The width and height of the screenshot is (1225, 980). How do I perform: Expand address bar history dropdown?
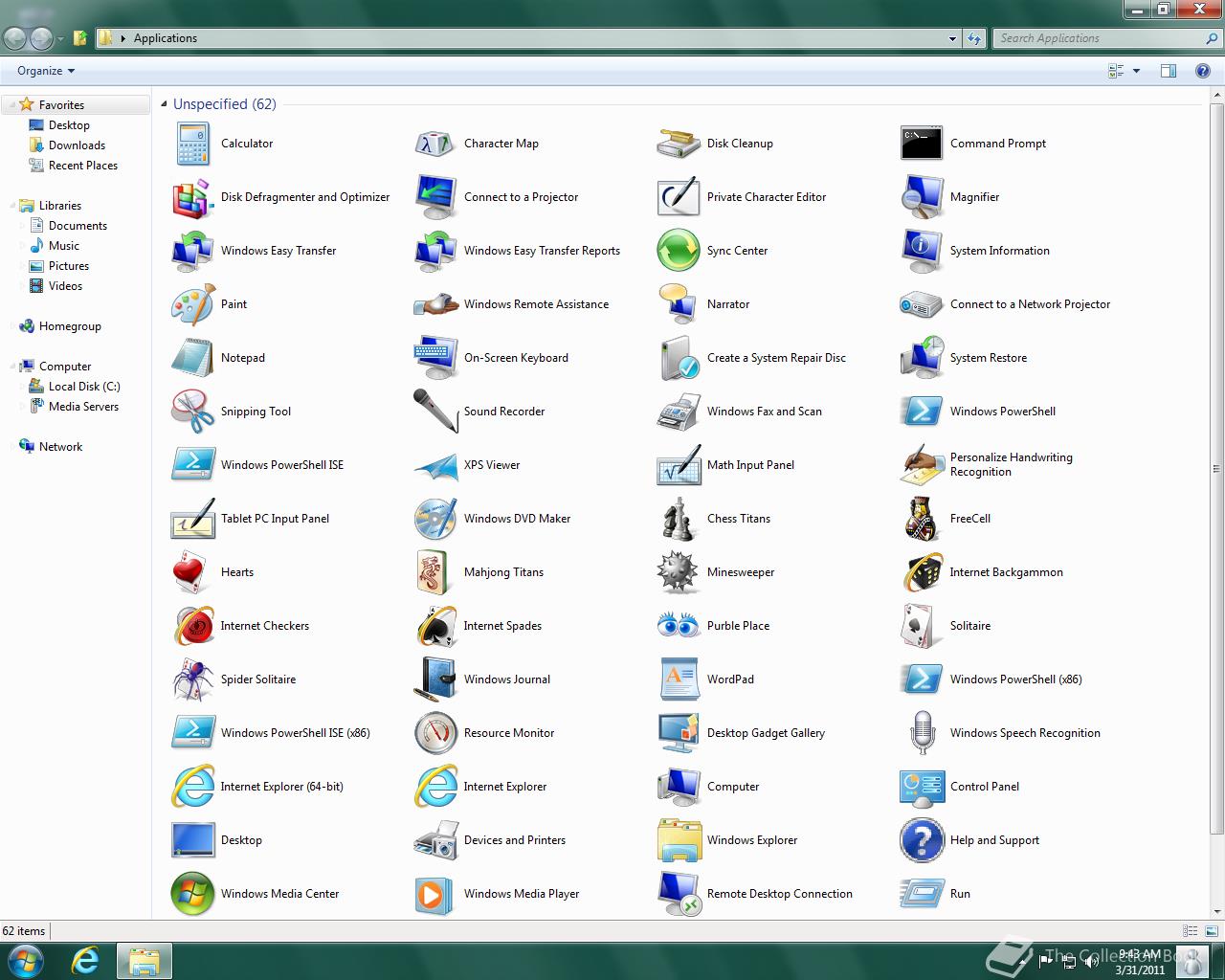coord(952,39)
